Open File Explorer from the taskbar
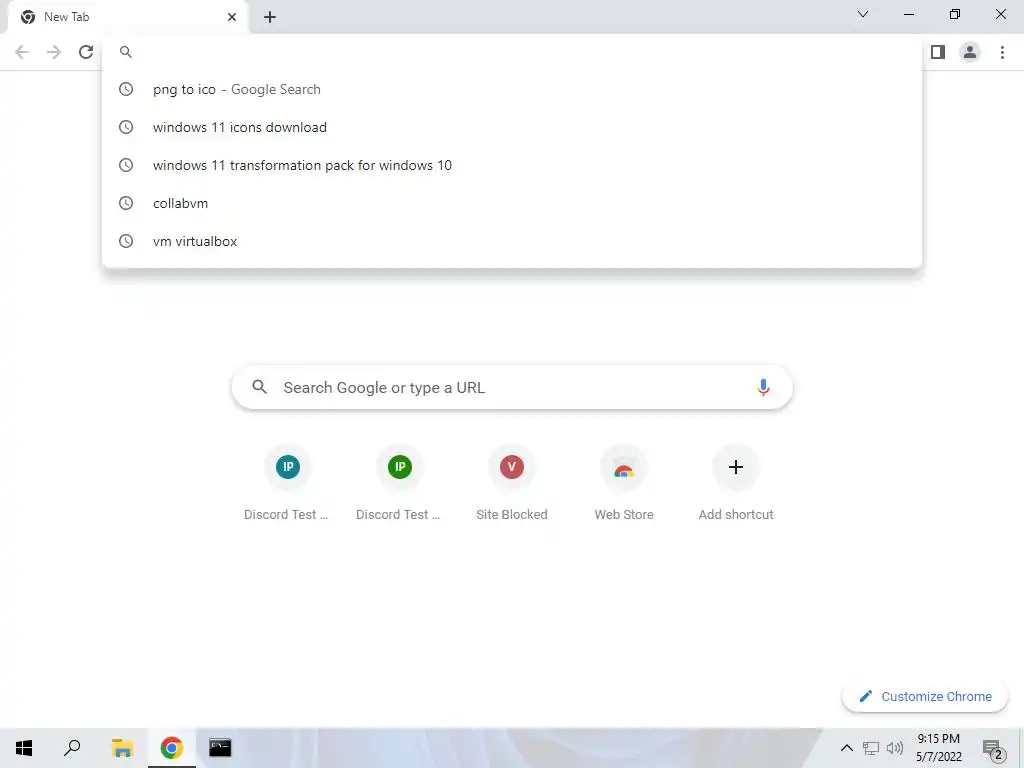Screen dimensions: 1024x768 click(x=122, y=748)
